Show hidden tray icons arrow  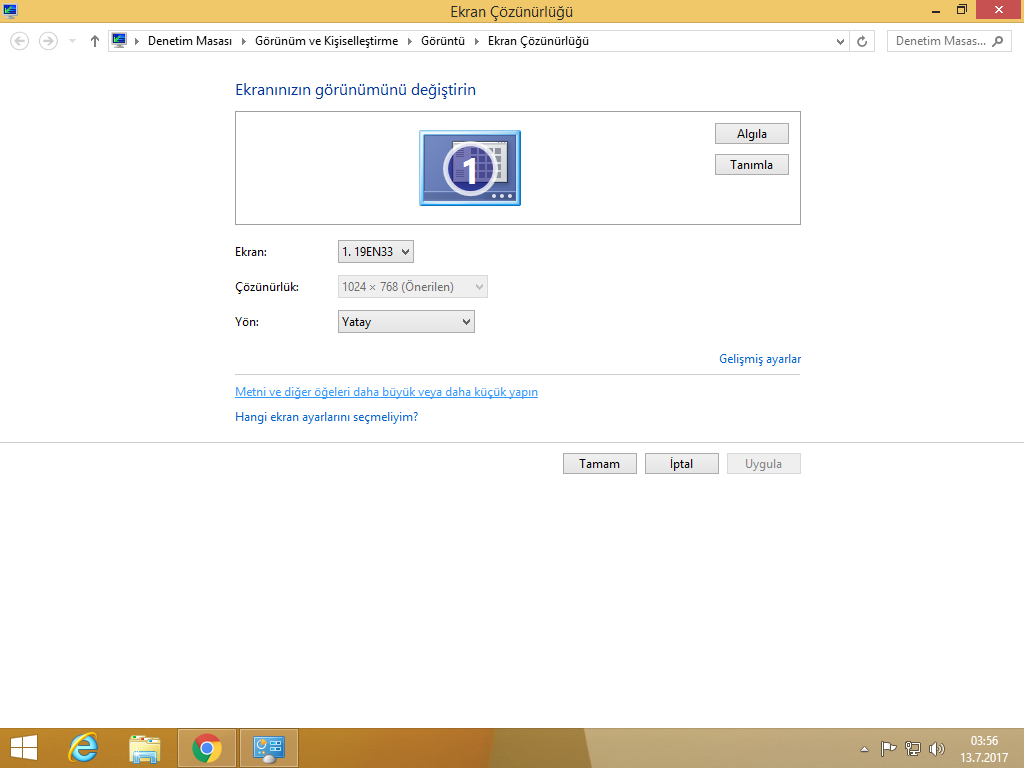point(864,749)
